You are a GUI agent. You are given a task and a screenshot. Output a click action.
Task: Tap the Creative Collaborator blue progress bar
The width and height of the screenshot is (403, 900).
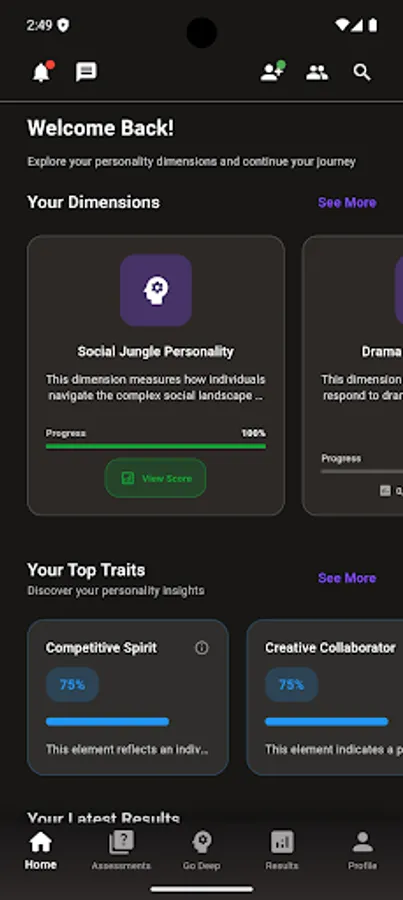pos(327,722)
